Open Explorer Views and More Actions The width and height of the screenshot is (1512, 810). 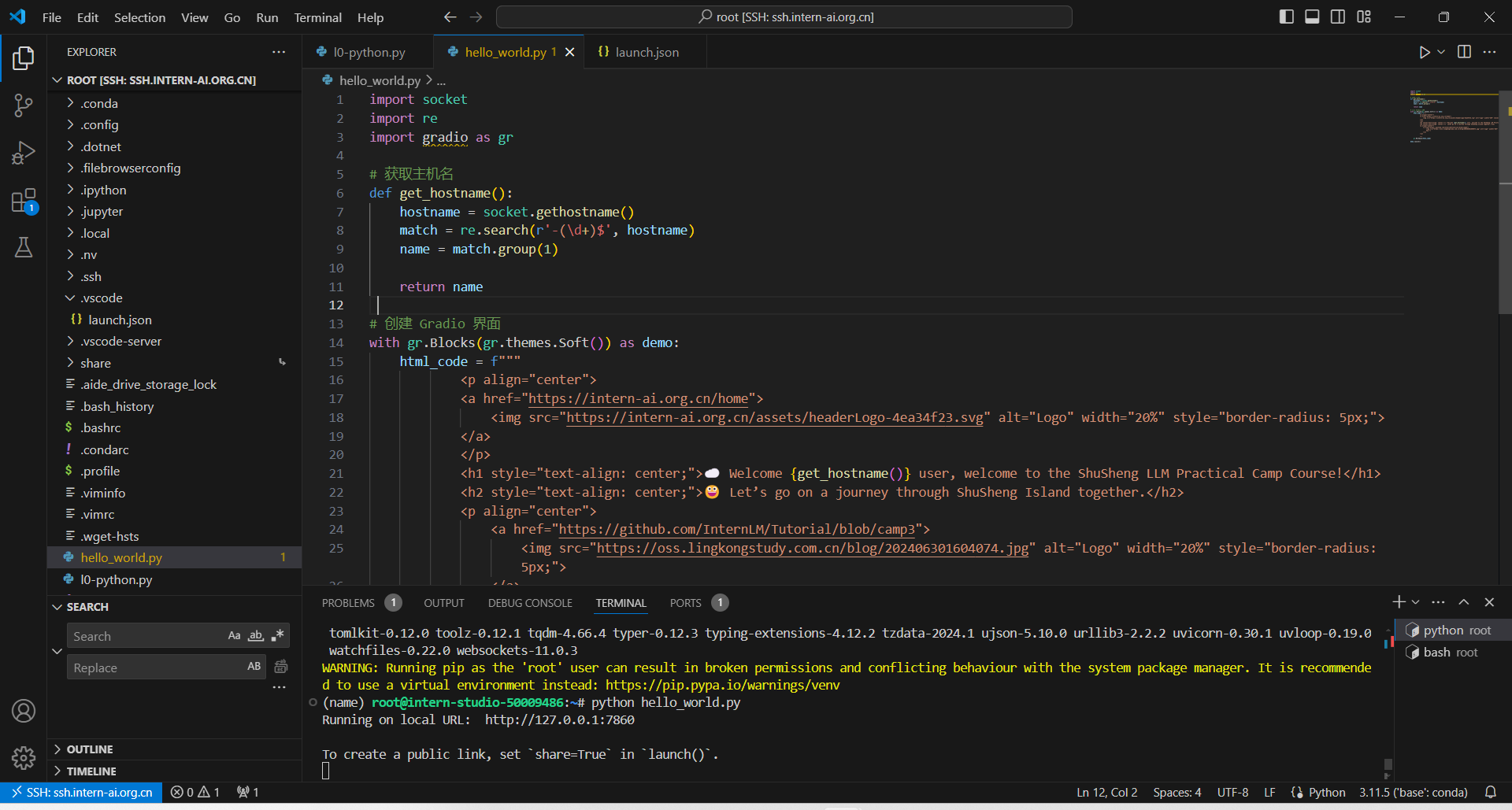(279, 52)
